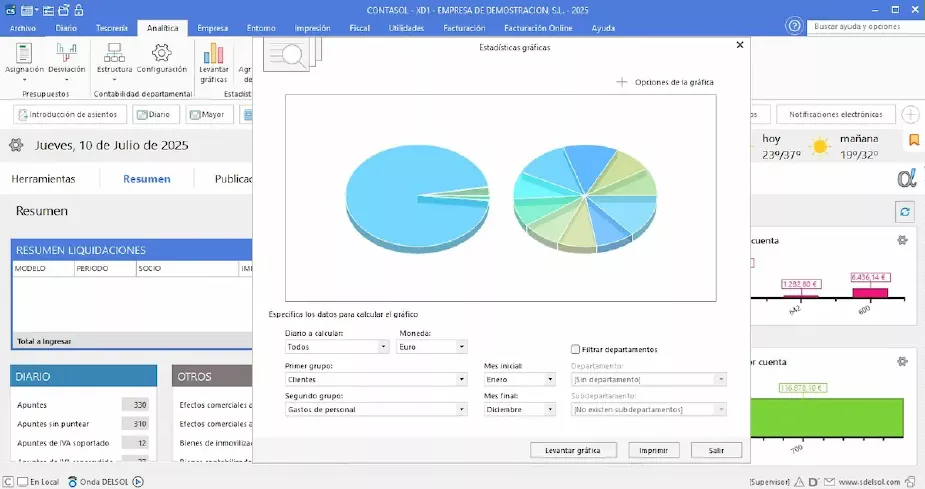Click Buscar ayuda y opciones search field
Viewport: 925px width, 489px height.
click(861, 27)
